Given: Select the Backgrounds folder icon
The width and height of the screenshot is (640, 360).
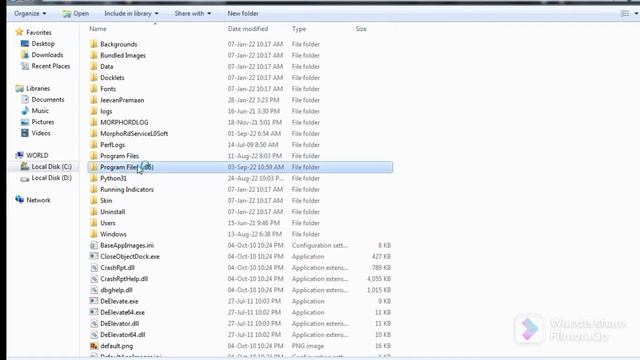Looking at the screenshot, I should pyautogui.click(x=94, y=44).
